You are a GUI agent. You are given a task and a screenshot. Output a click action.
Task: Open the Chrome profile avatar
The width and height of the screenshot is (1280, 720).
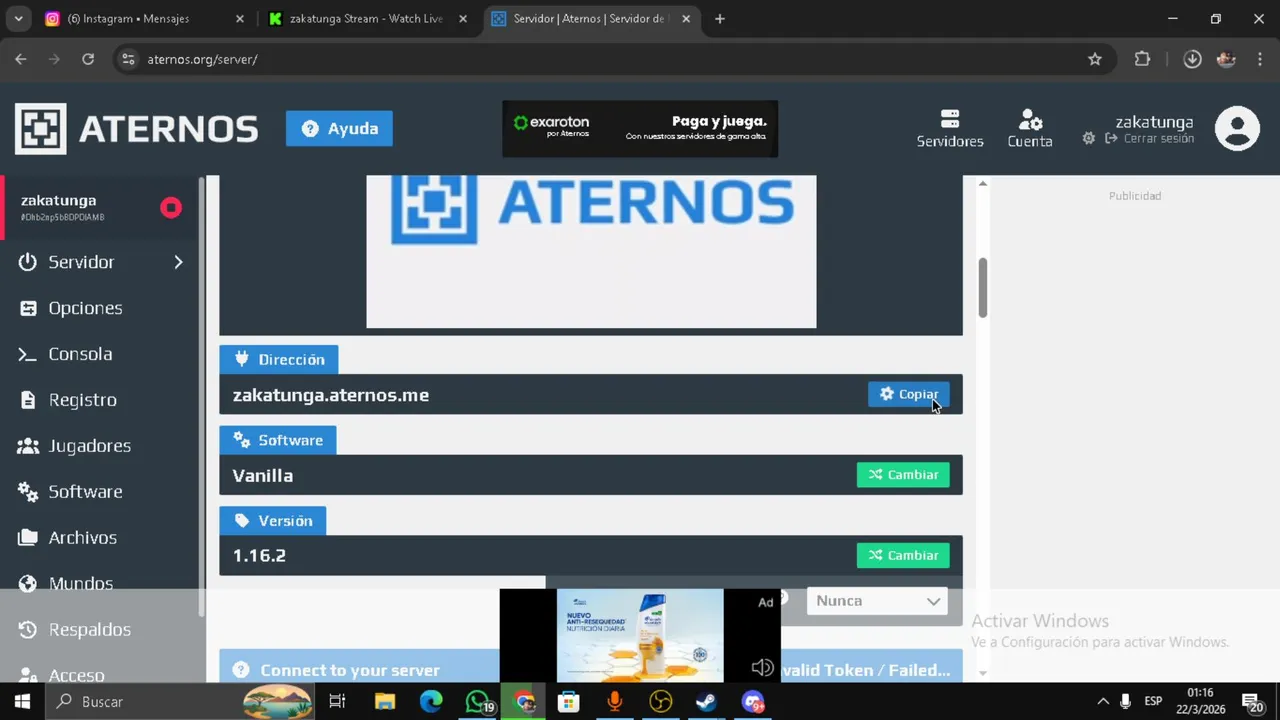(x=1226, y=59)
